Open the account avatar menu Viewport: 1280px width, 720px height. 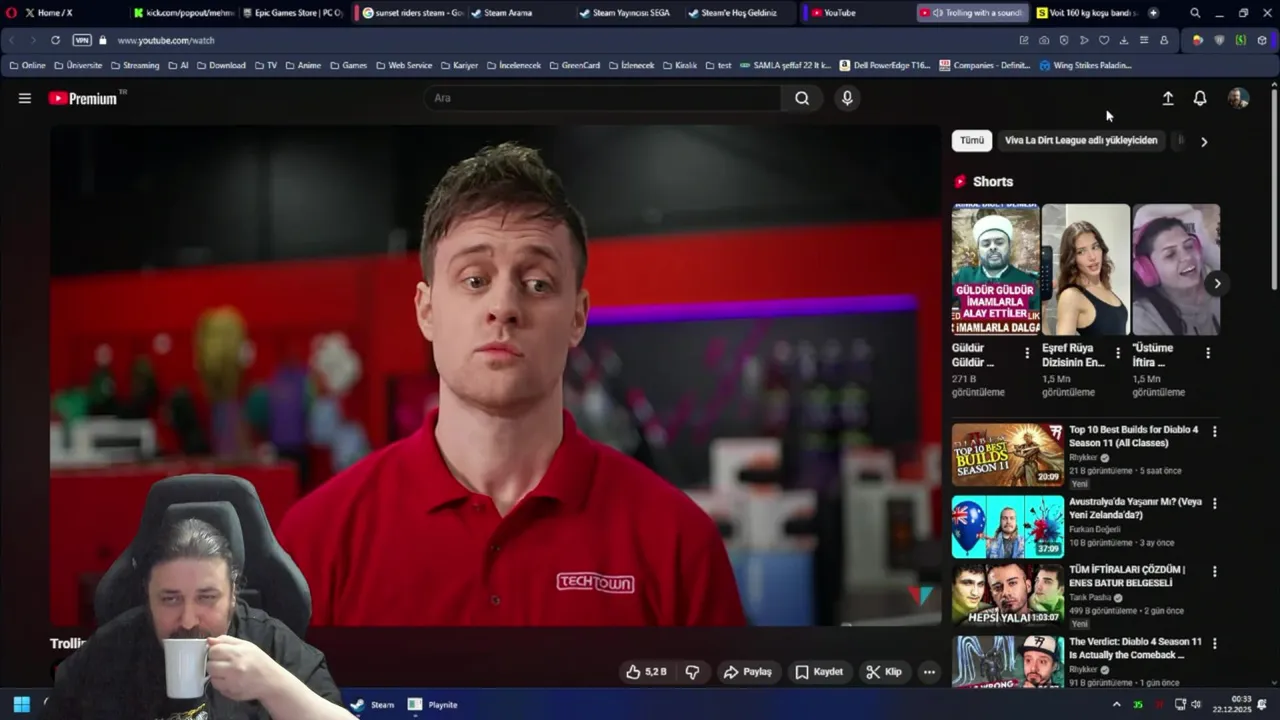click(x=1238, y=98)
